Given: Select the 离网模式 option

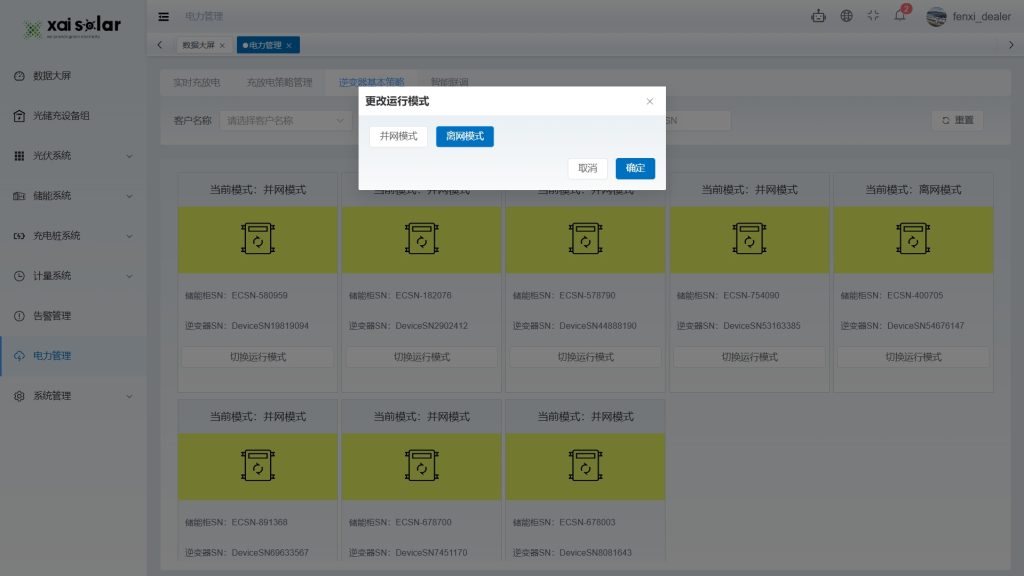Looking at the screenshot, I should point(464,136).
